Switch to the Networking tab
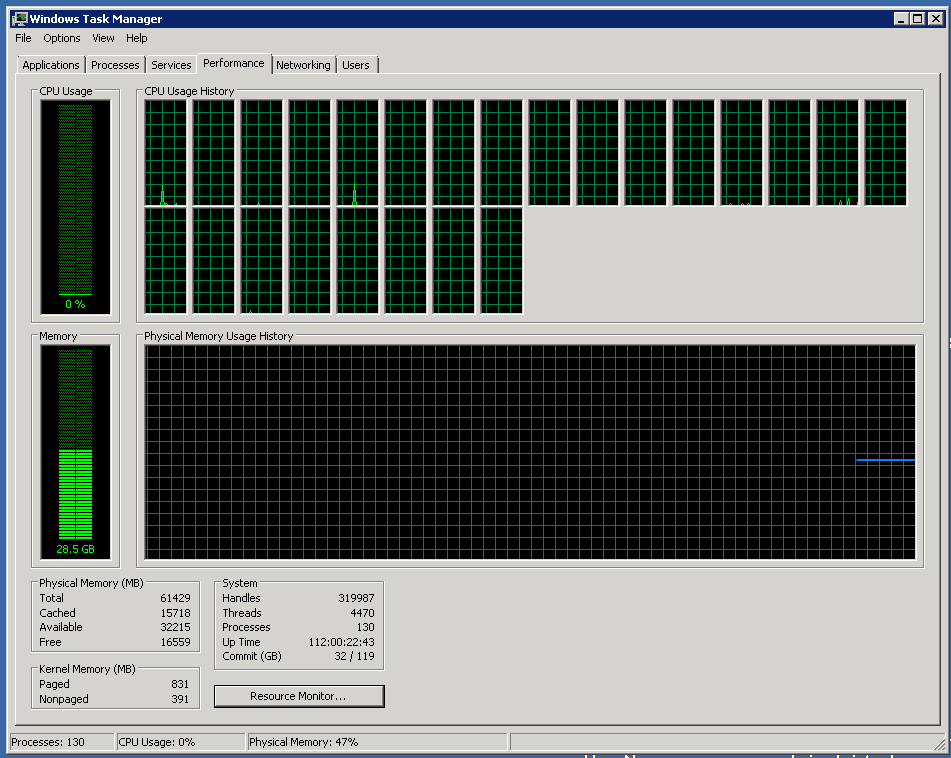This screenshot has width=951, height=758. click(303, 65)
